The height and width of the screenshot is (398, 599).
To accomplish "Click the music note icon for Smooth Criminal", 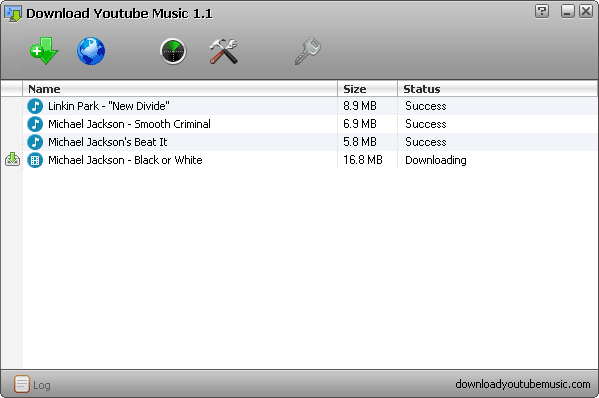I will click(x=35, y=124).
